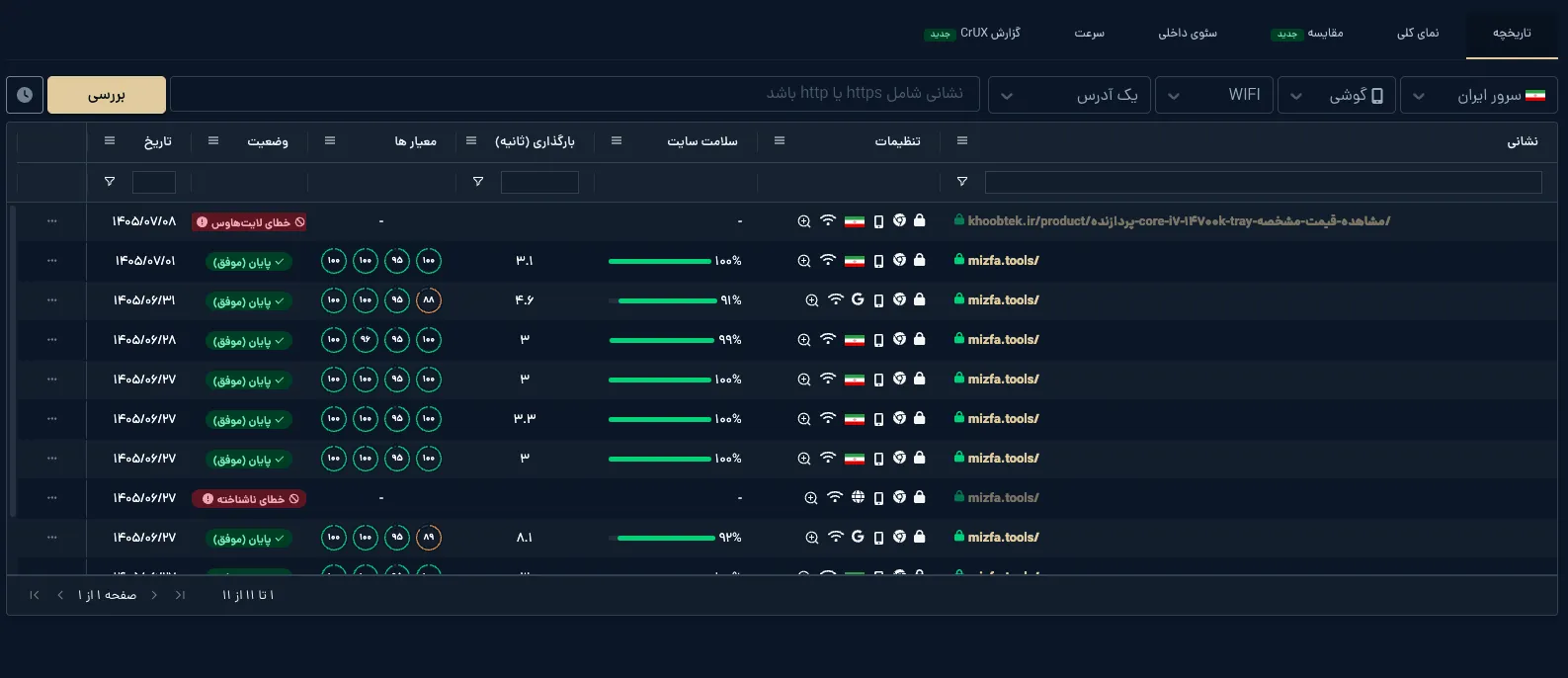1568x678 pixels.
Task: Click the orange ۸۹ score circle
Action: 429,538
